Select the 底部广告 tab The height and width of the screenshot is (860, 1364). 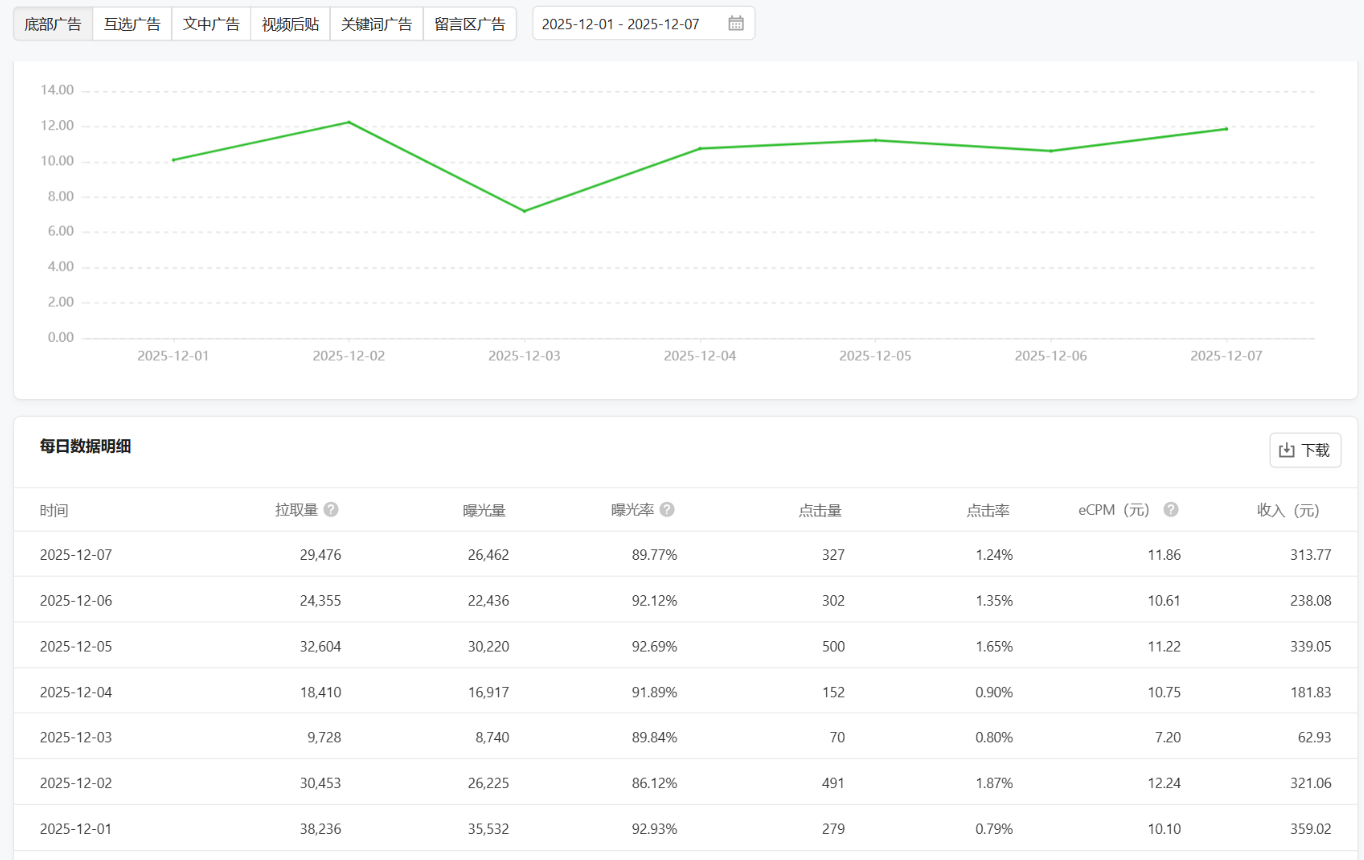pyautogui.click(x=53, y=24)
